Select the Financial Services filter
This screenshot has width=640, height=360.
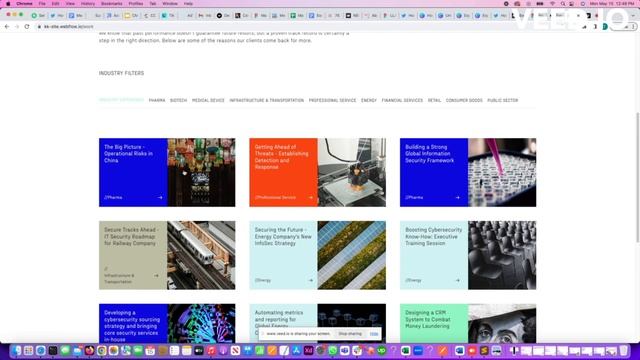[x=402, y=100]
